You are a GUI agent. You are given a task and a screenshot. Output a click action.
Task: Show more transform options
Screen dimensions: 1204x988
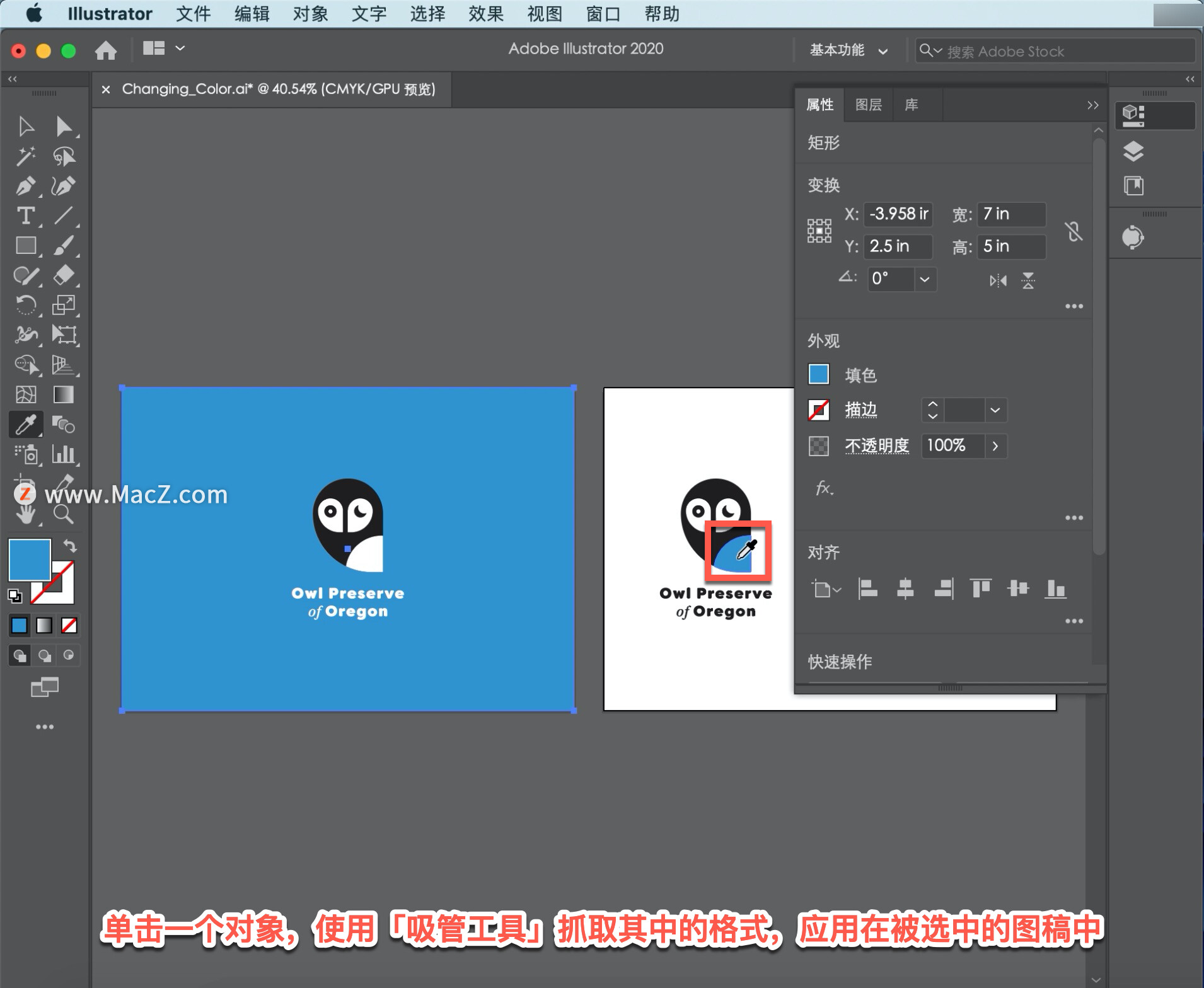click(x=1074, y=306)
